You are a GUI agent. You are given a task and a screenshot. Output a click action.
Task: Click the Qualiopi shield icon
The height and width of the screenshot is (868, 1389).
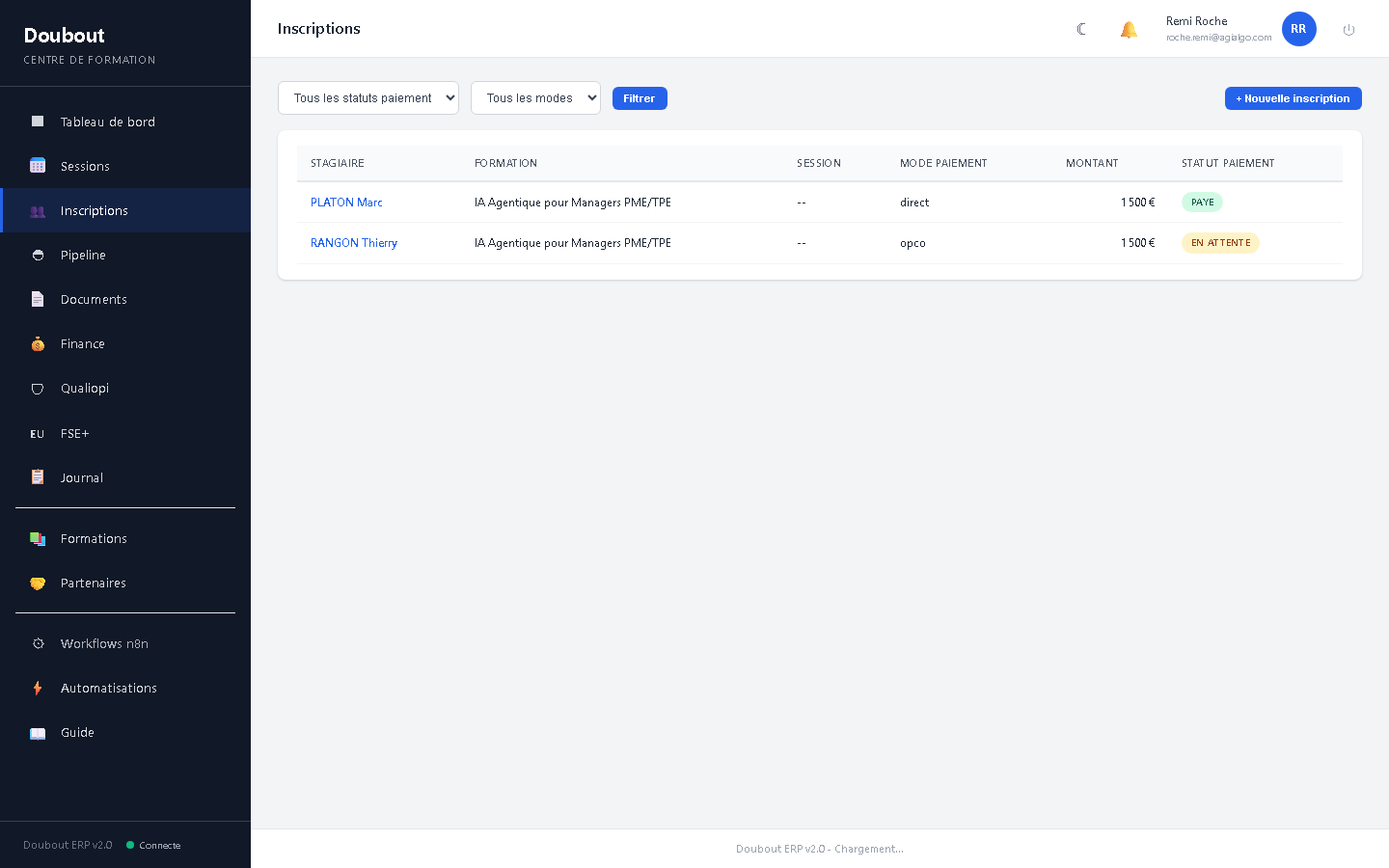(x=38, y=389)
